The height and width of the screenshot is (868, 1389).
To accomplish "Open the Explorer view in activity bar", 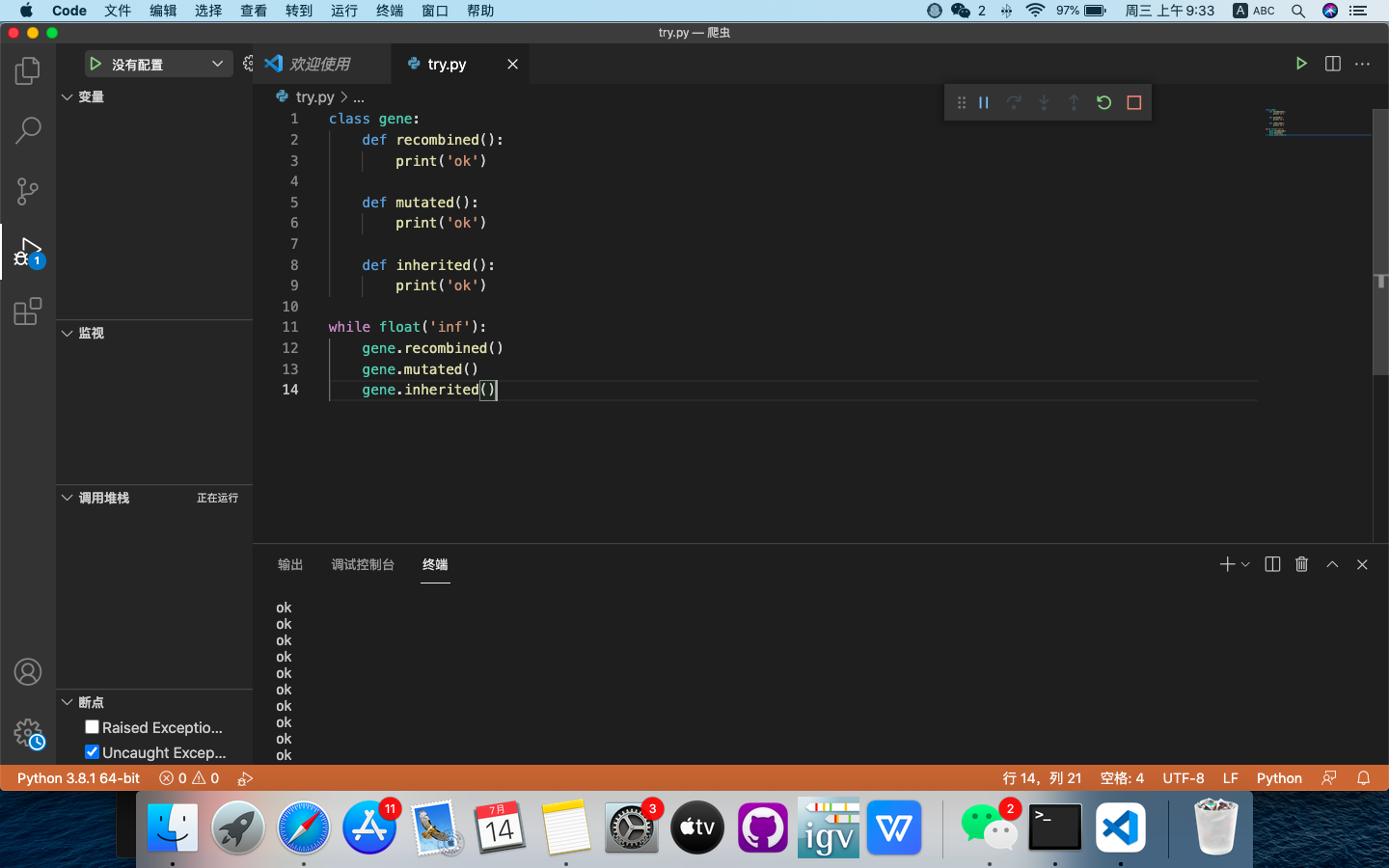I will pyautogui.click(x=28, y=70).
